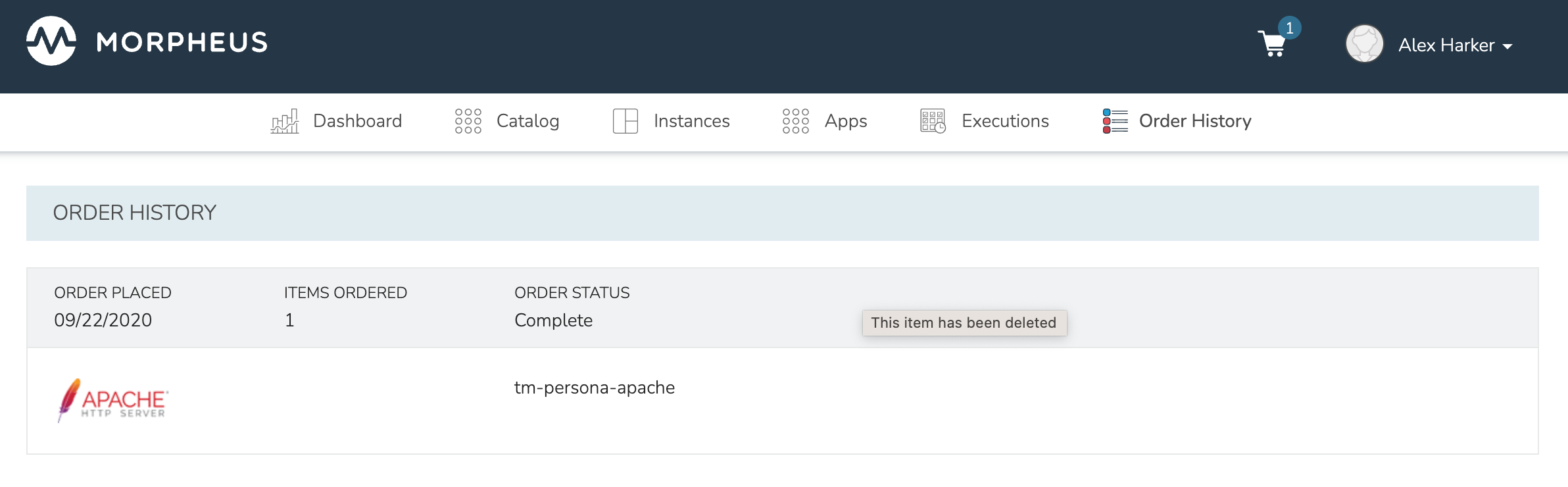Image resolution: width=1568 pixels, height=487 pixels.
Task: Click the Morpheus circular logo icon
Action: [51, 41]
